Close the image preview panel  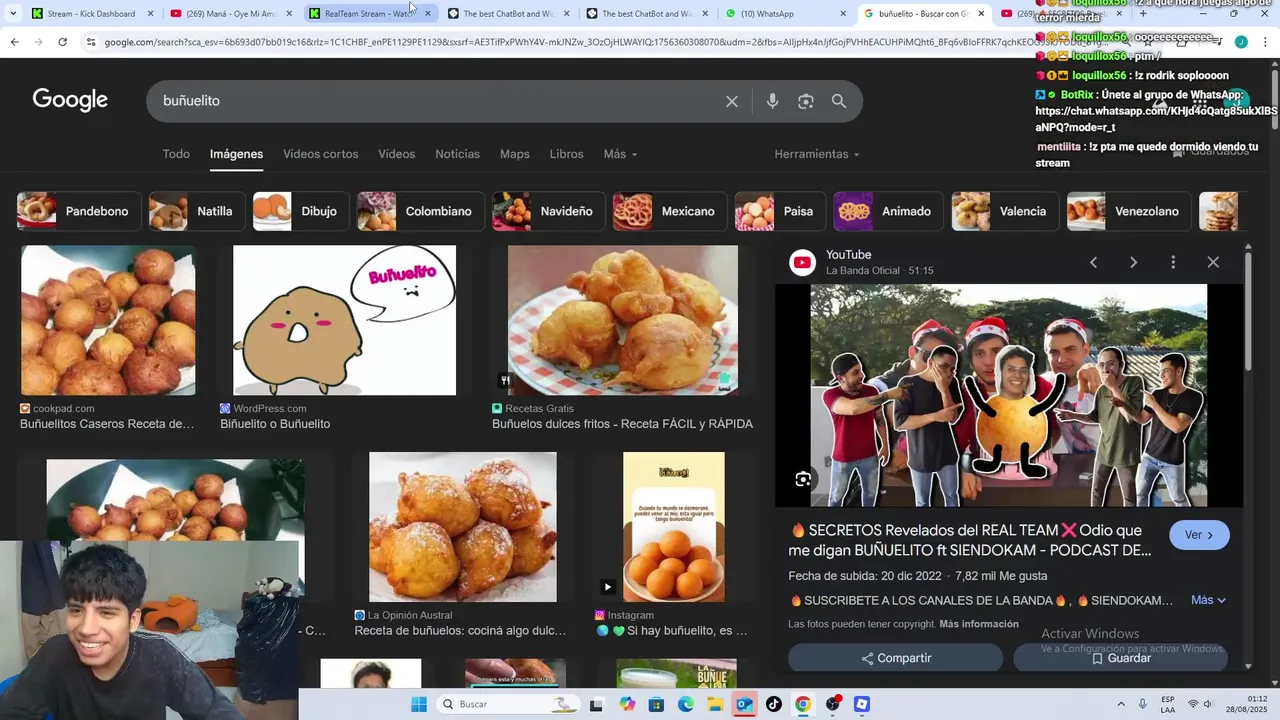[x=1213, y=262]
